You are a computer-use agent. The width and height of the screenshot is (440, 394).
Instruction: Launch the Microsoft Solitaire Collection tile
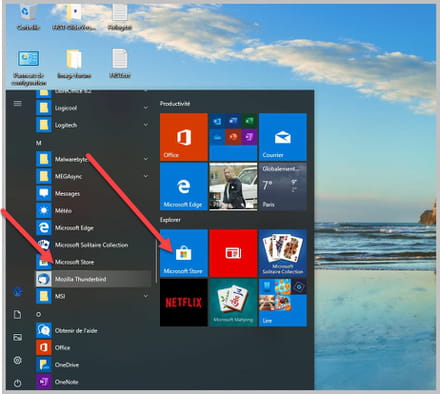coord(283,253)
